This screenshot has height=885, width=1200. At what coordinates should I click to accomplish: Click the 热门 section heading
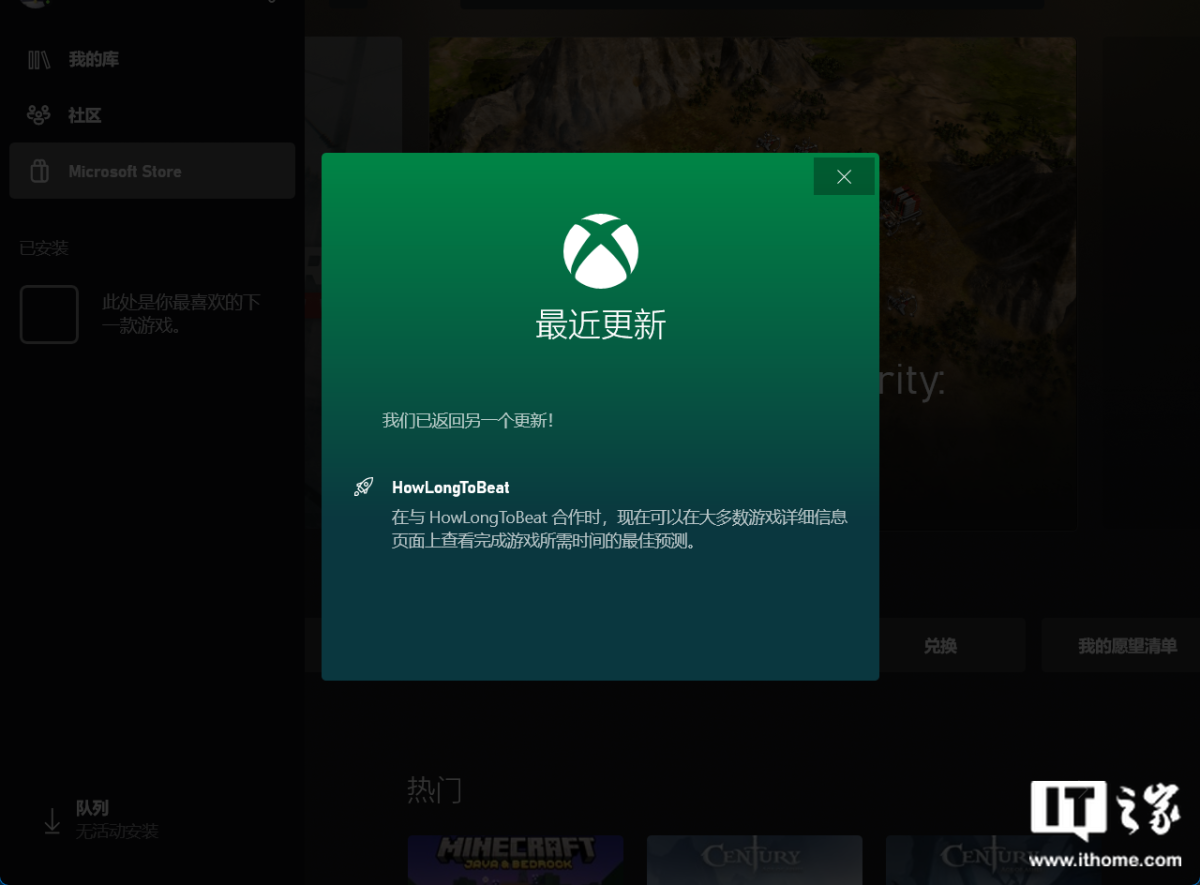[434, 790]
